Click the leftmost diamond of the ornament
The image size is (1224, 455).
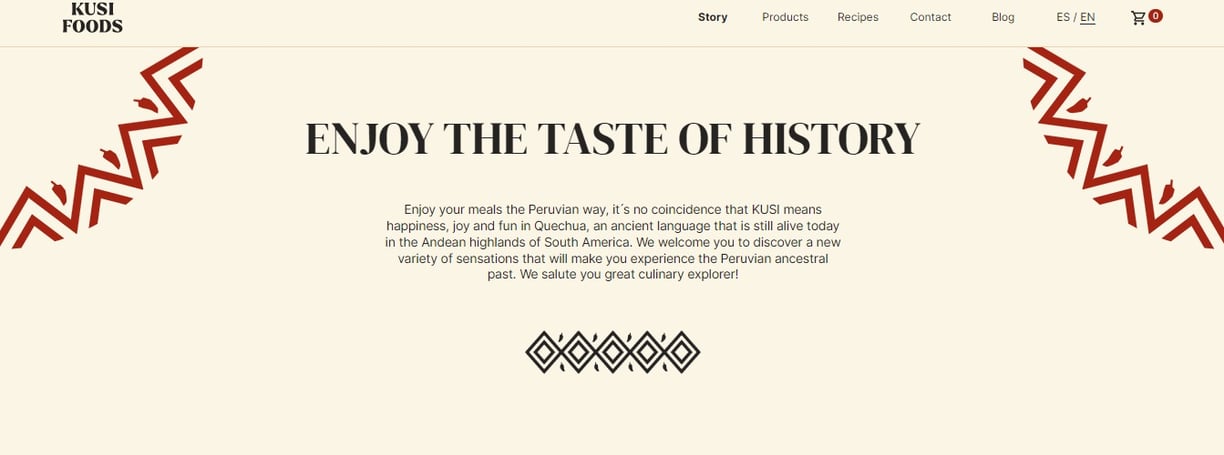click(544, 352)
